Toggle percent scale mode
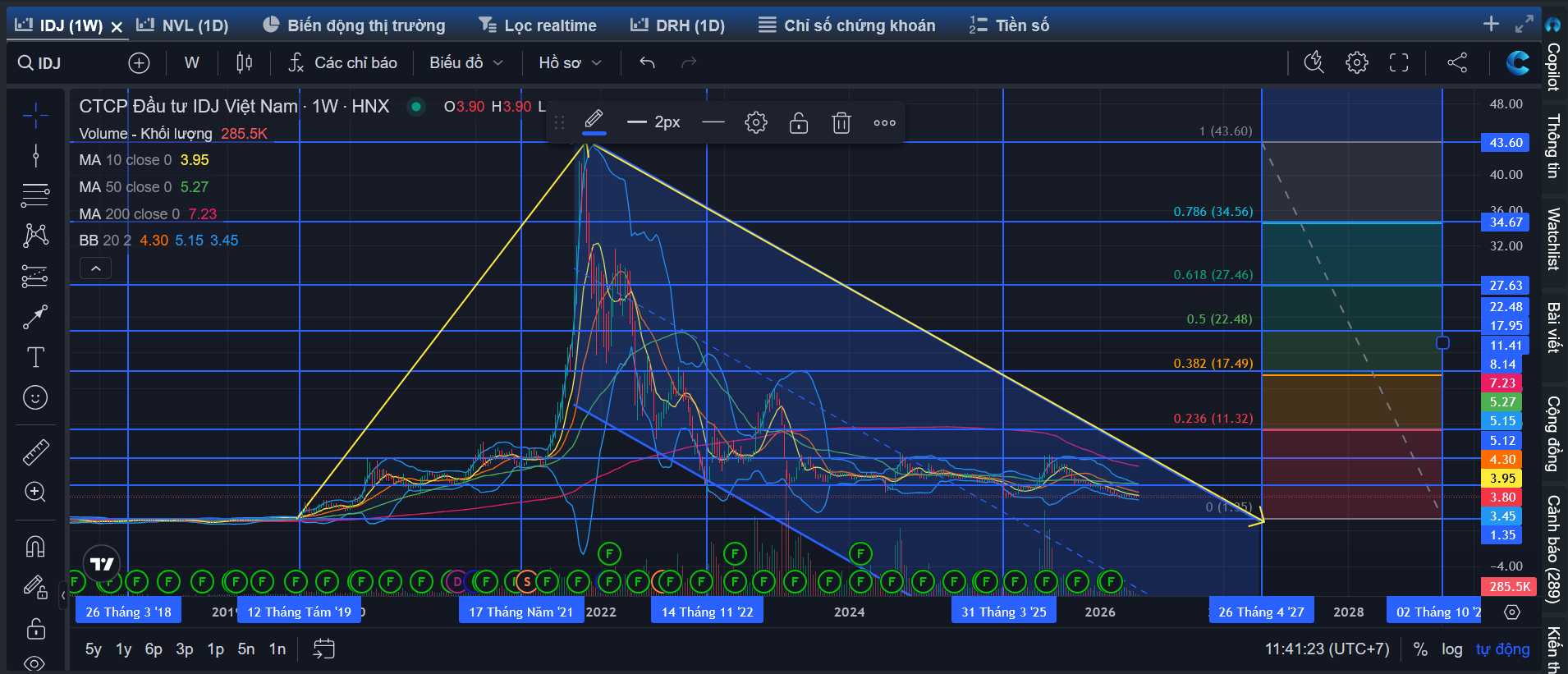 pos(1420,649)
